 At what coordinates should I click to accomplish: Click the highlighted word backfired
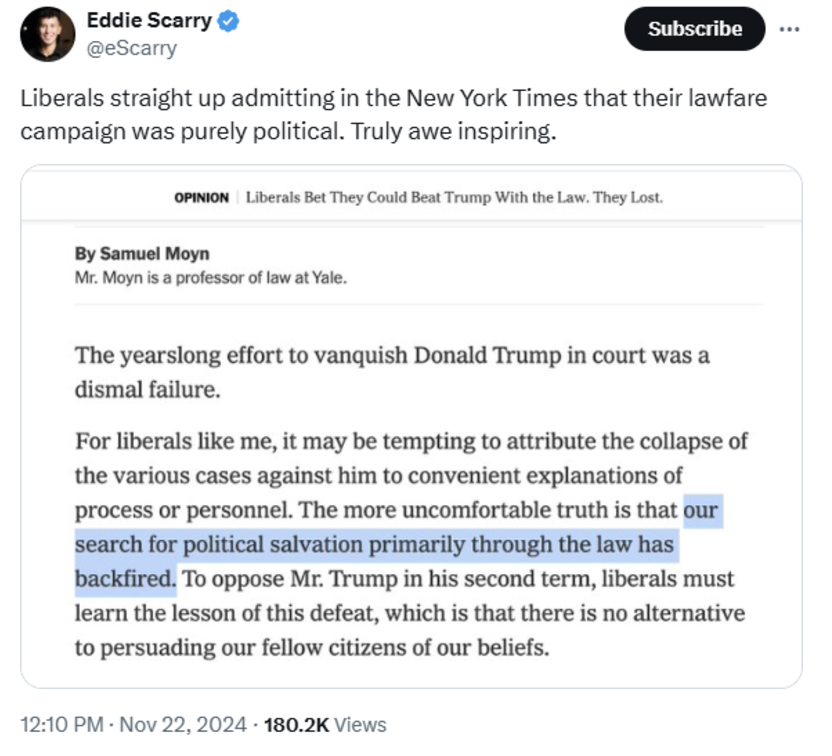tap(125, 579)
